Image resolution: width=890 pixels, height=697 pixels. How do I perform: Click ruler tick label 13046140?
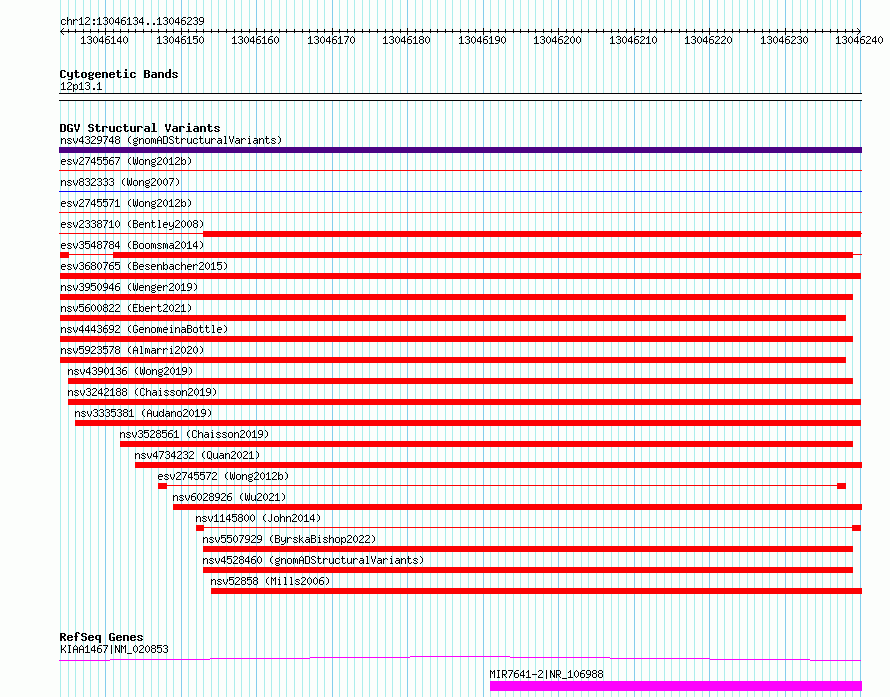point(104,40)
